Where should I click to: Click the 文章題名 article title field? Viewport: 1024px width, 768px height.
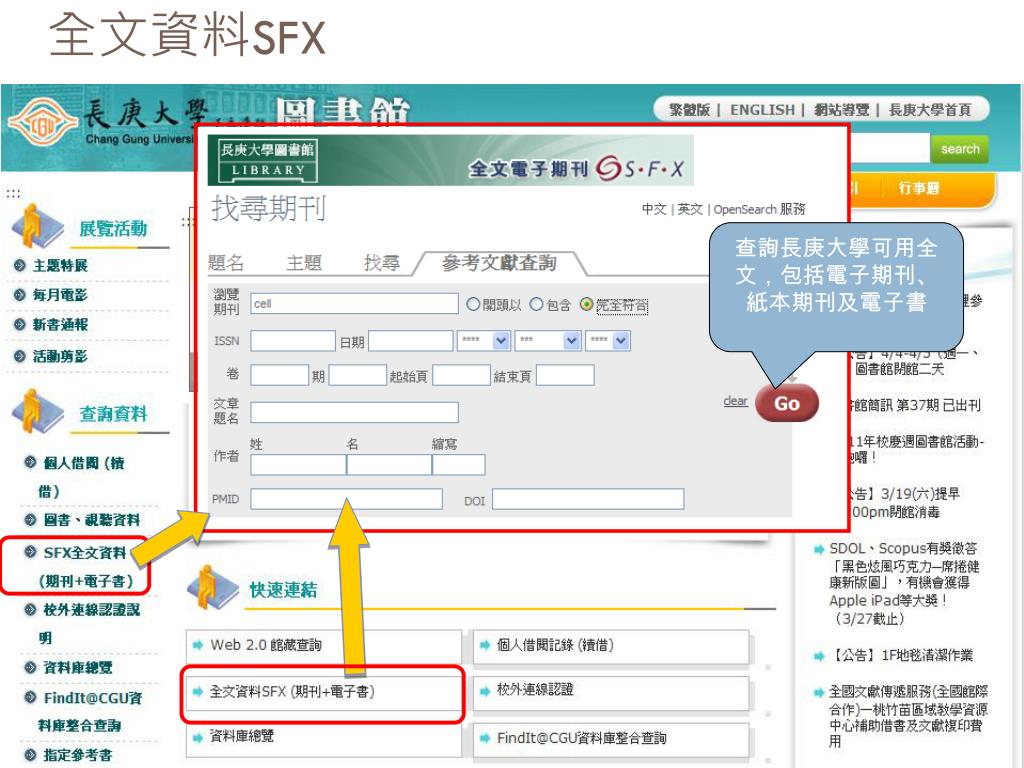(354, 412)
